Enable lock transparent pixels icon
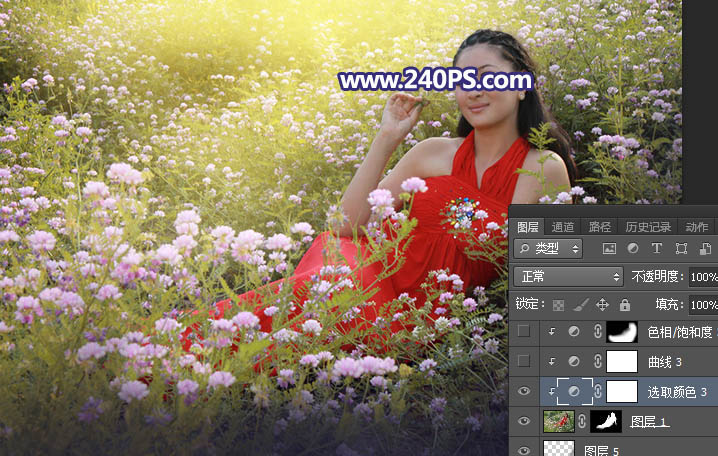Viewport: 718px width, 456px height. coord(557,304)
